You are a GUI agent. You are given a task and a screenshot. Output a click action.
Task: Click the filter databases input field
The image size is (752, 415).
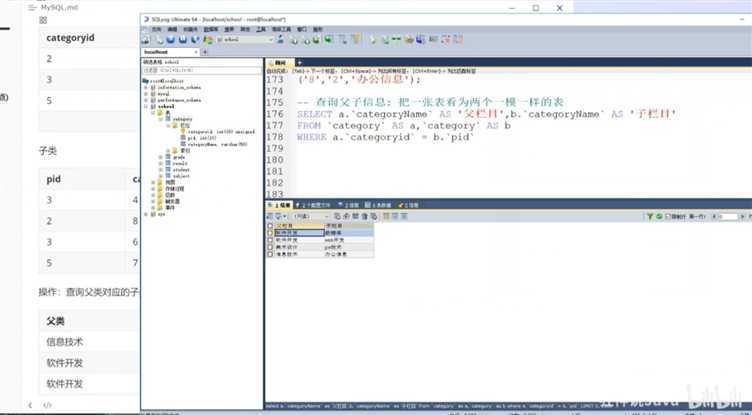201,70
